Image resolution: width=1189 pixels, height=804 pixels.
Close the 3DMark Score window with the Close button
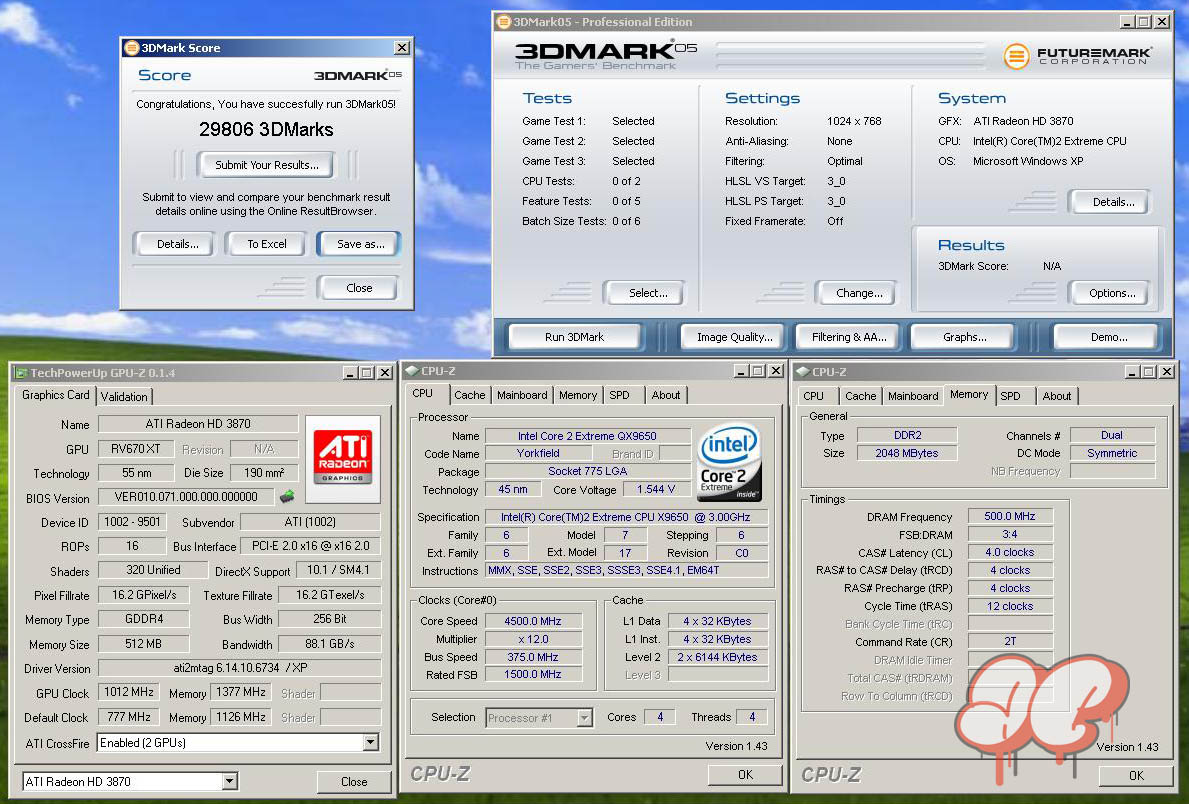(359, 288)
